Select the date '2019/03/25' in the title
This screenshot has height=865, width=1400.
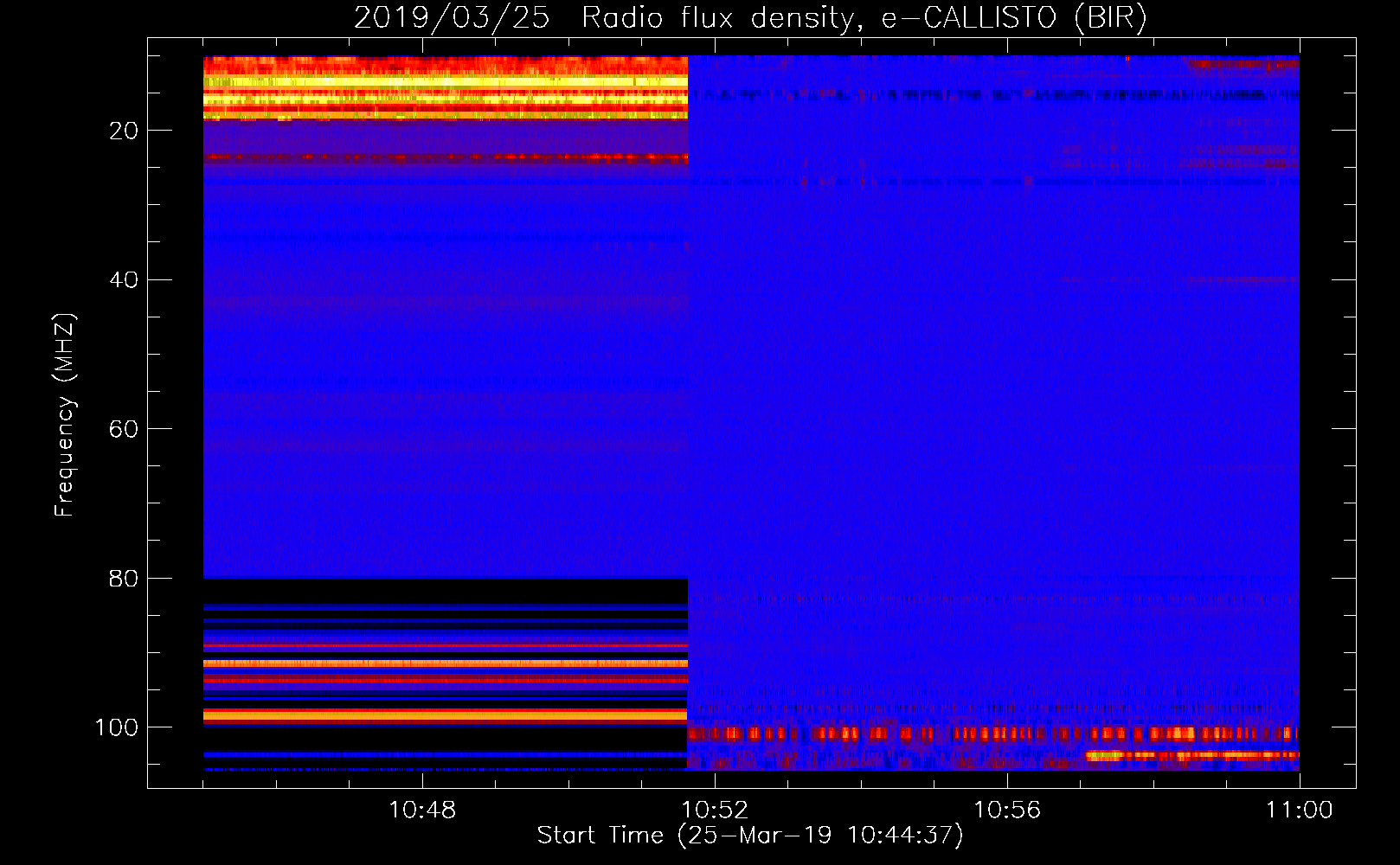[452, 17]
